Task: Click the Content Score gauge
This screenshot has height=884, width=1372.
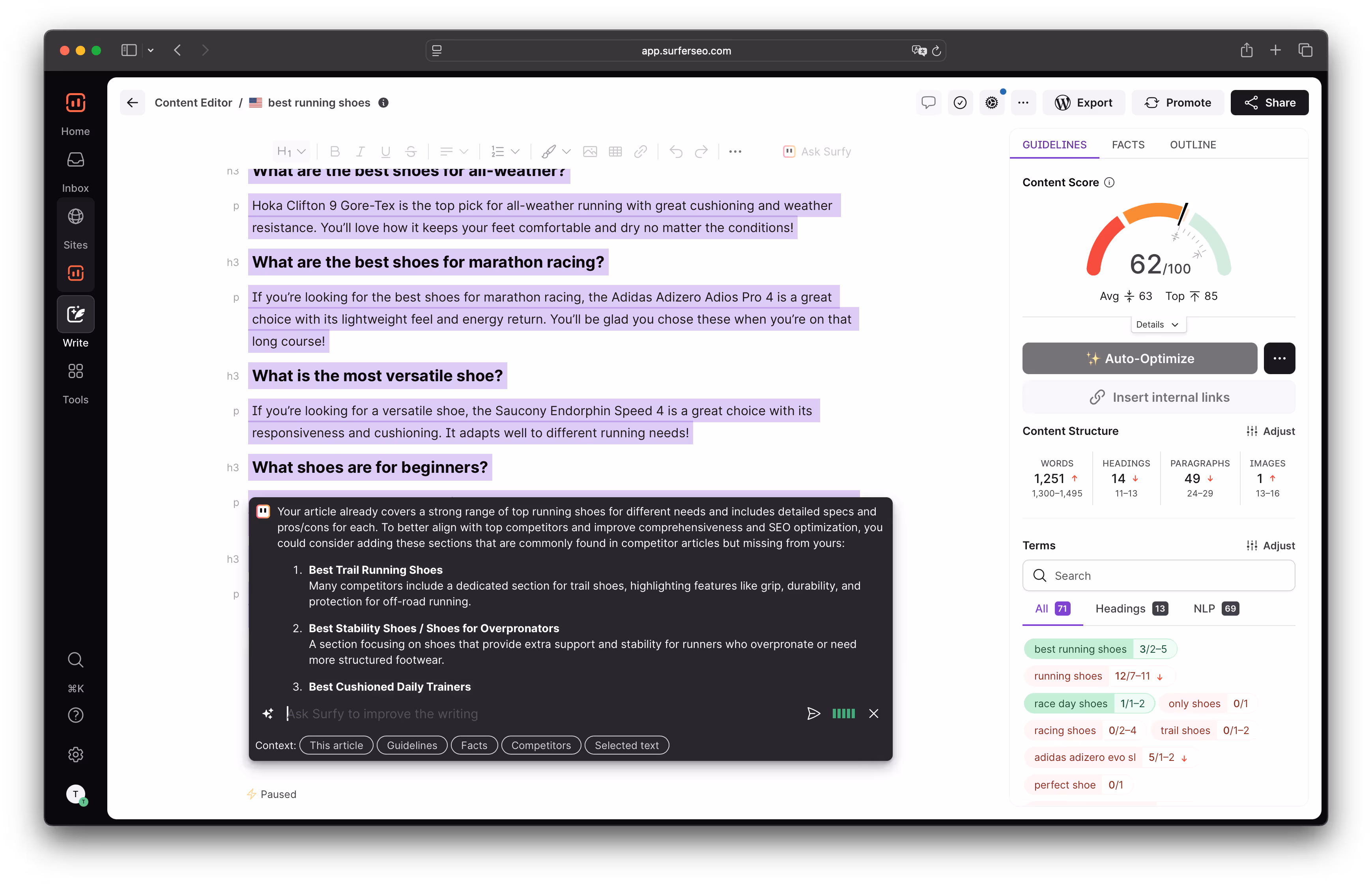Action: pyautogui.click(x=1158, y=241)
